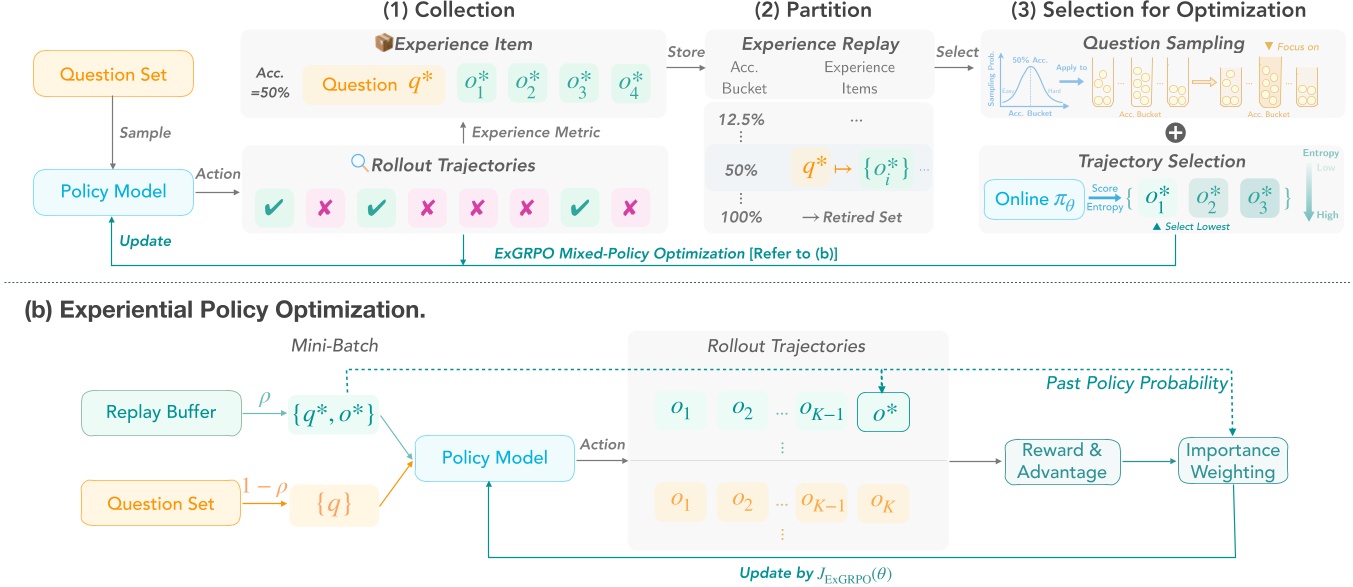Click the Replay Buffer box
Viewport: 1353px width, 587px height.
tap(161, 412)
